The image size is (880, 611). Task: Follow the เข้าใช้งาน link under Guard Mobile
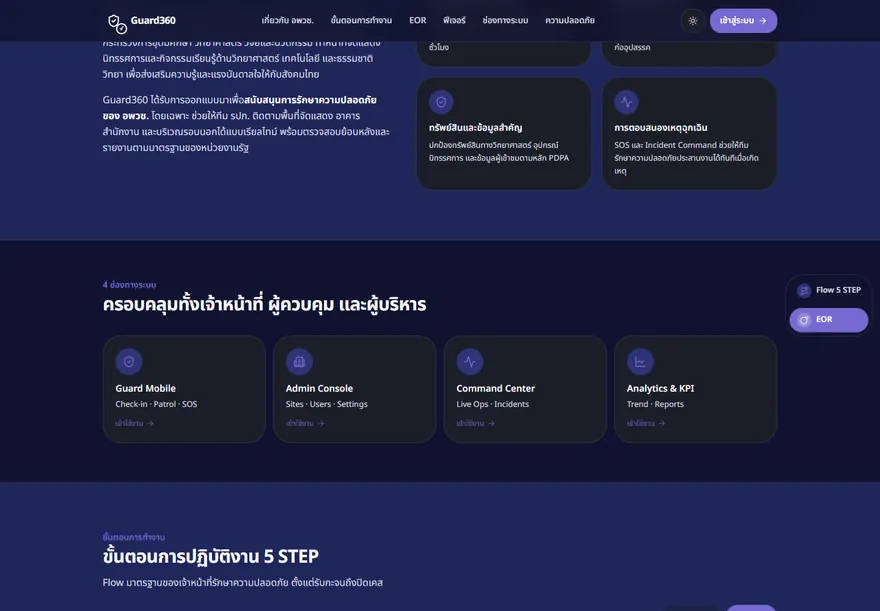click(135, 424)
